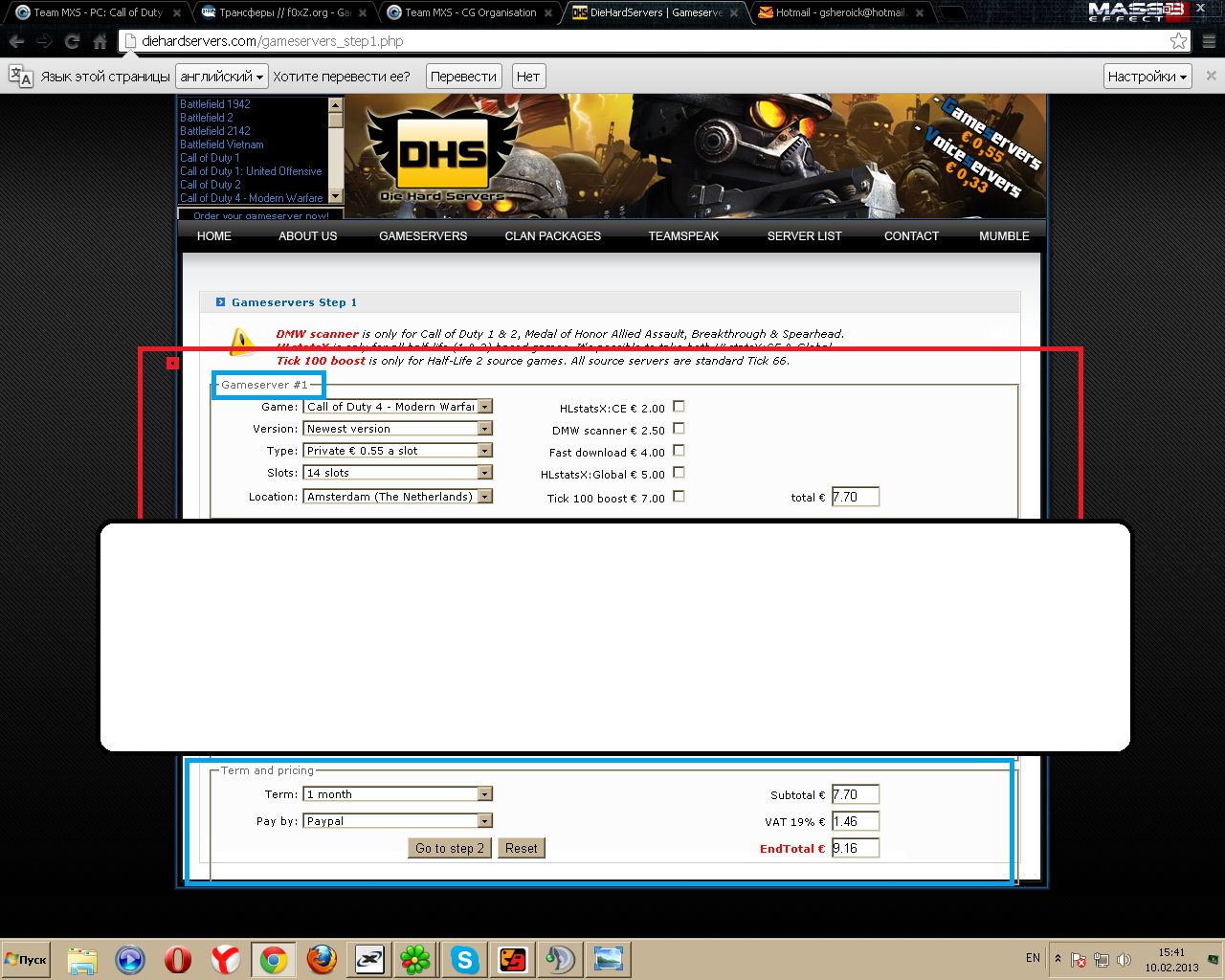This screenshot has height=980, width=1225.
Task: Select Call of Duty 2 in game list
Action: [211, 185]
